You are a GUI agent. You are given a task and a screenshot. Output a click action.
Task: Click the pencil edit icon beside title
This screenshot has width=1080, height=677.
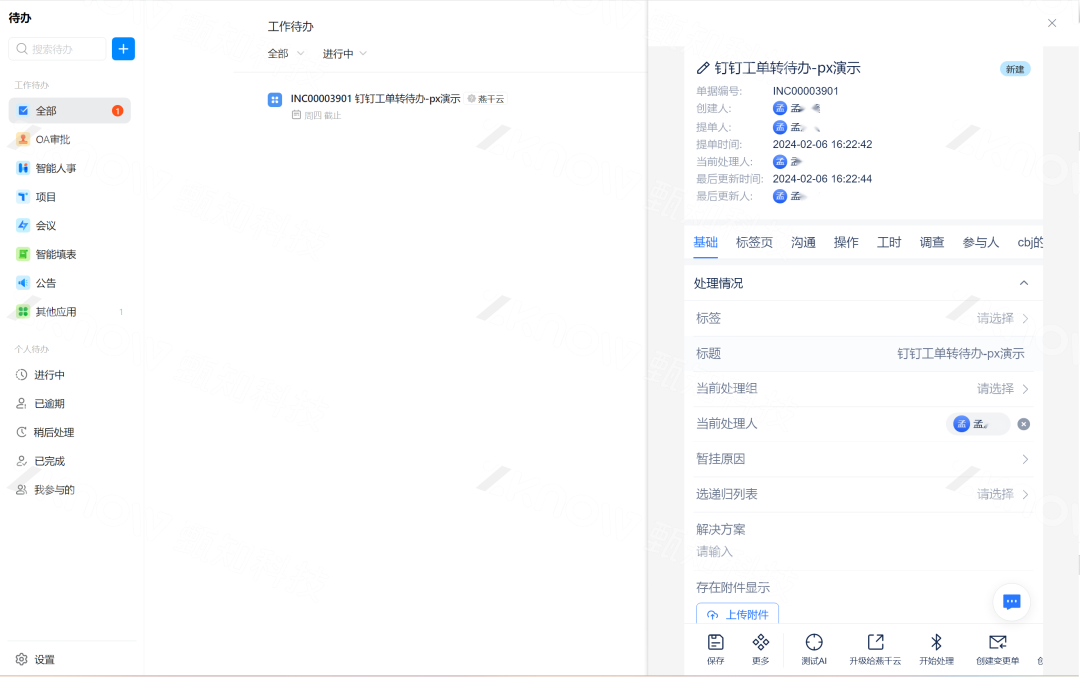click(x=703, y=68)
